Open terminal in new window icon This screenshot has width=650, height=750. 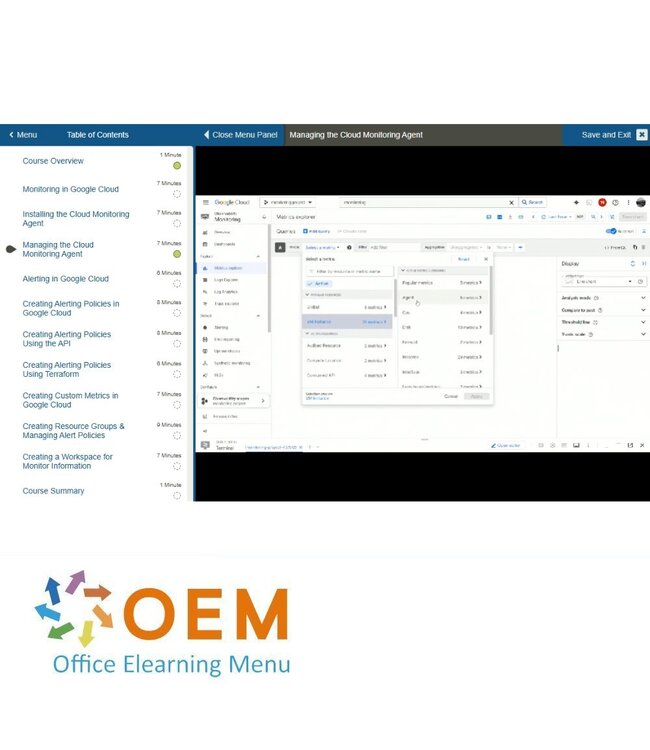(630, 445)
